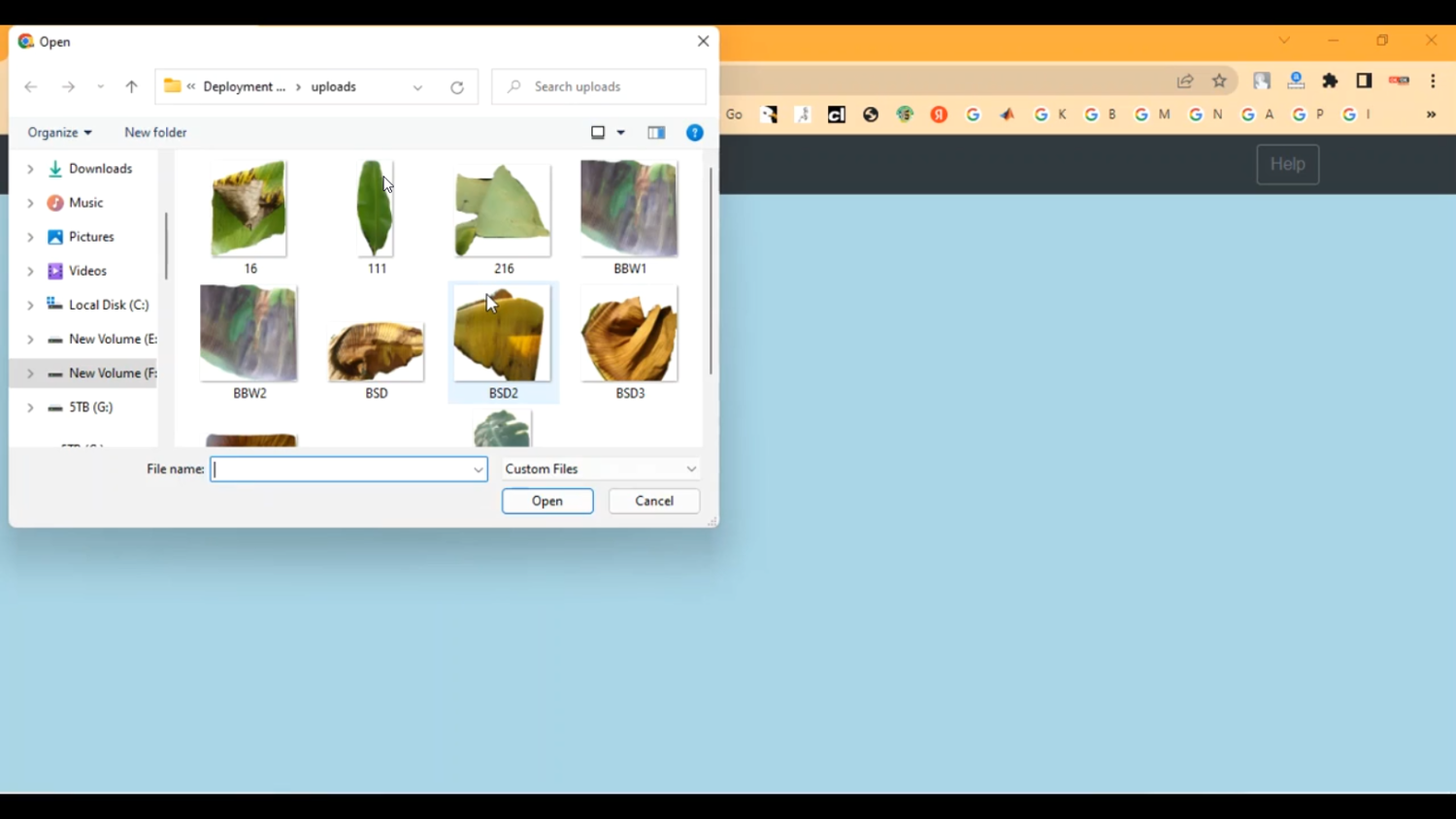Share this page icon in Chrome

[x=1185, y=82]
